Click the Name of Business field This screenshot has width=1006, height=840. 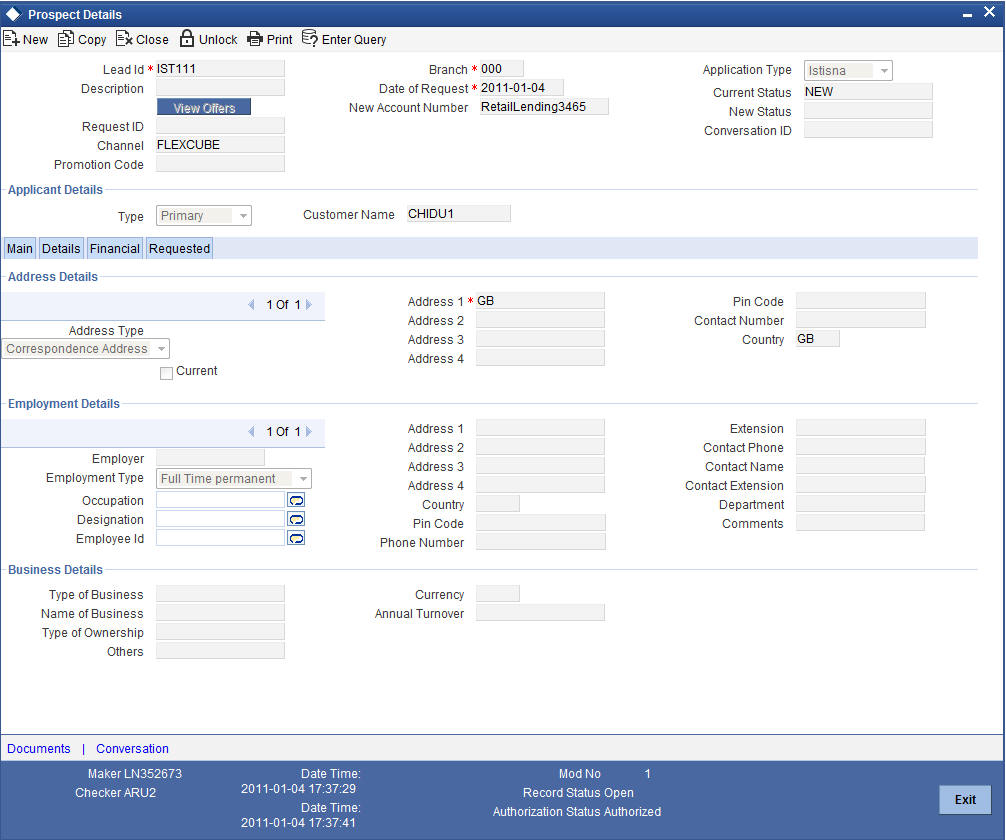coord(220,613)
